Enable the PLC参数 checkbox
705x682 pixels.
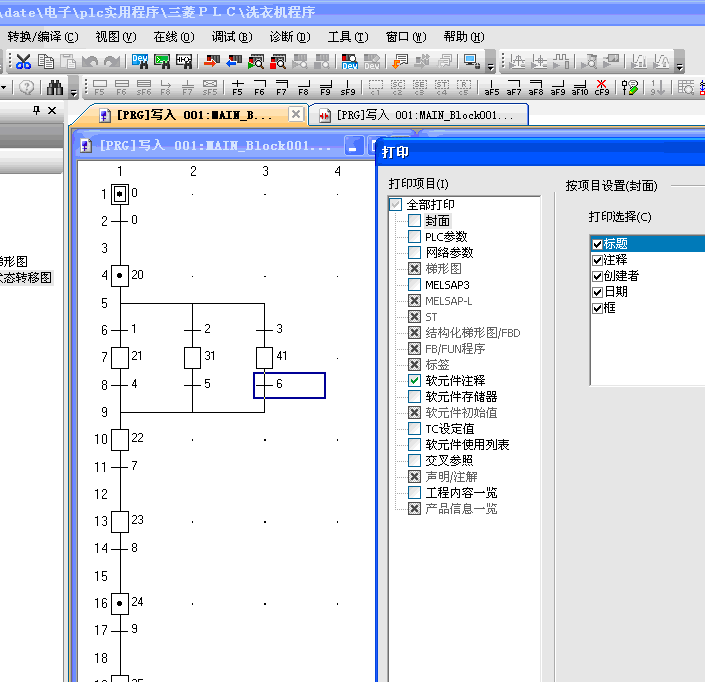click(x=414, y=237)
